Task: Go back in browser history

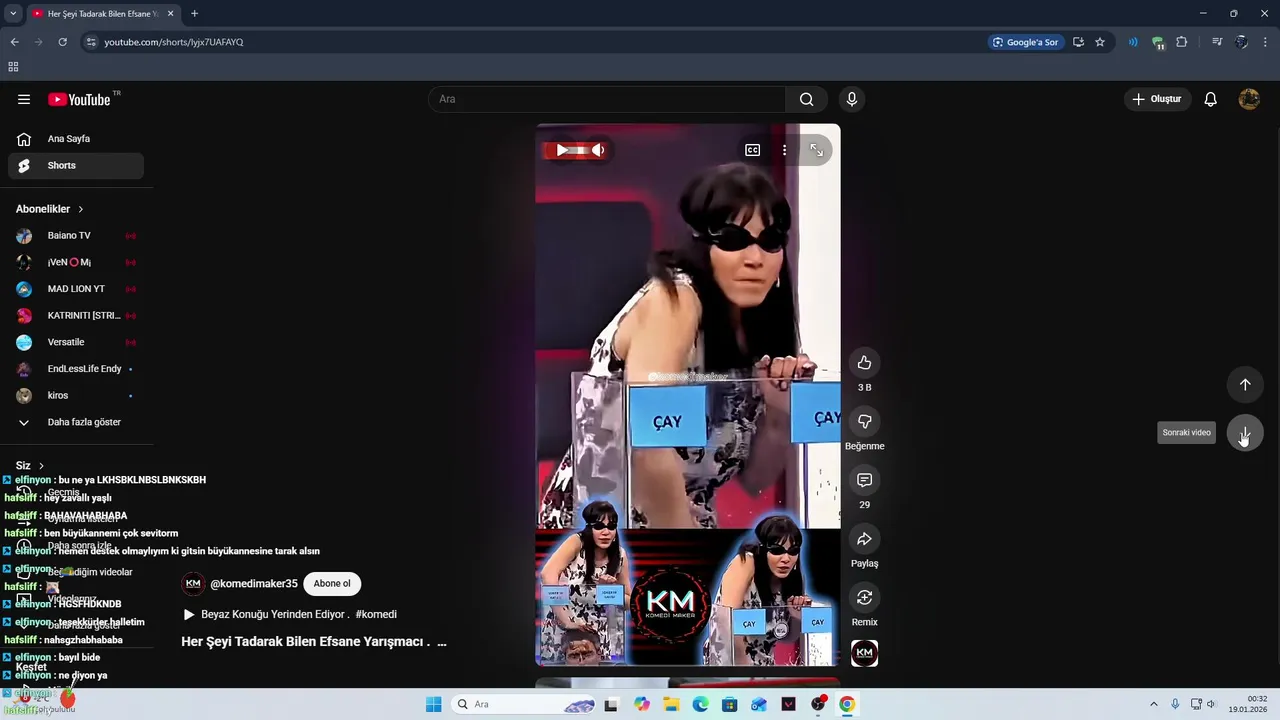Action: coord(14,42)
